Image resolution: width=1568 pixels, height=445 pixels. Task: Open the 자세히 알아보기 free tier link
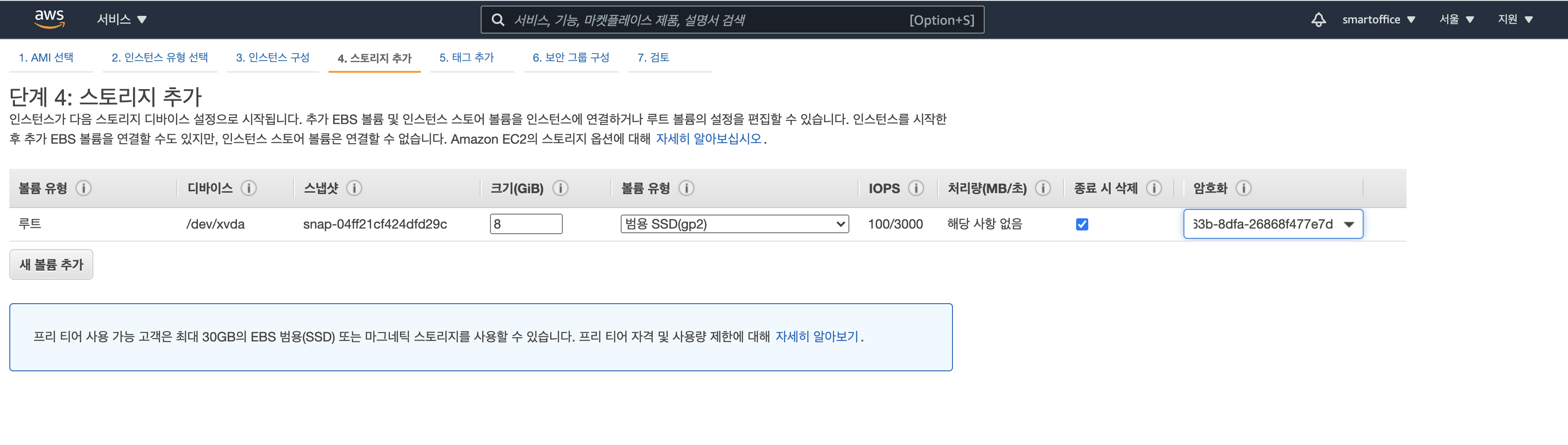tap(816, 337)
